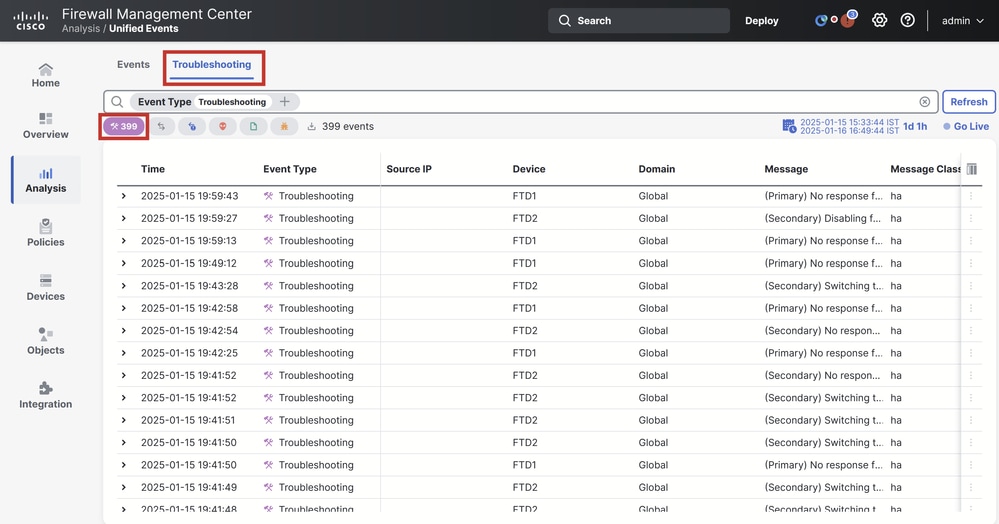
Task: Click the blue circular task status icon
Action: point(821,20)
